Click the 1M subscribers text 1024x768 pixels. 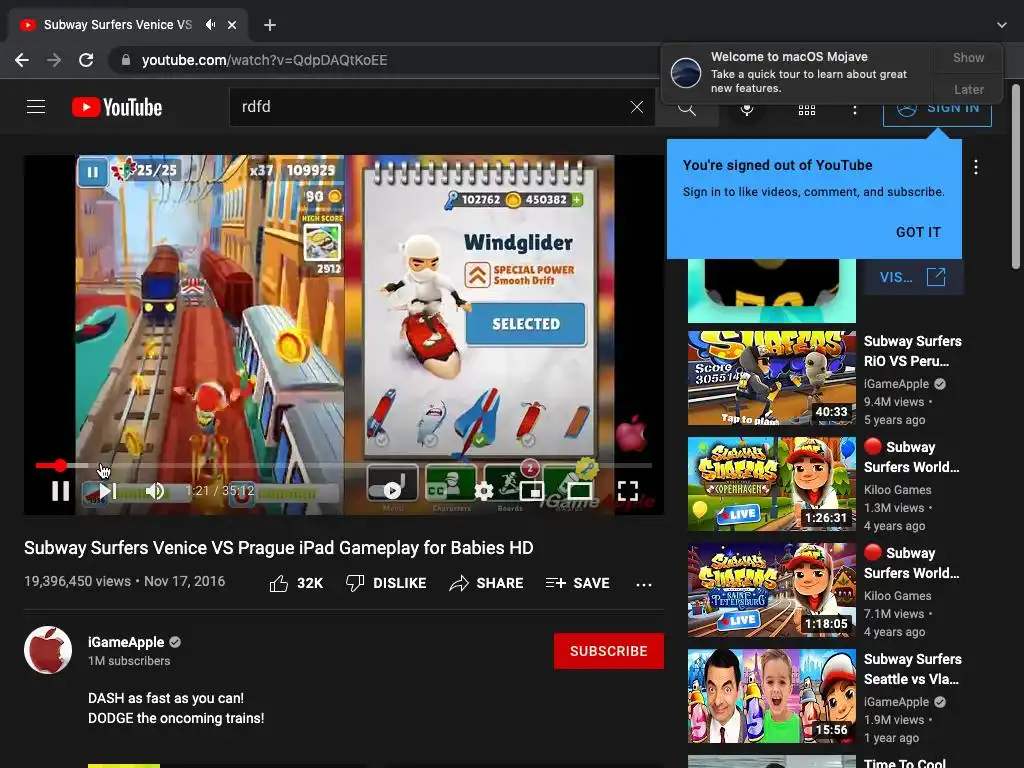129,661
